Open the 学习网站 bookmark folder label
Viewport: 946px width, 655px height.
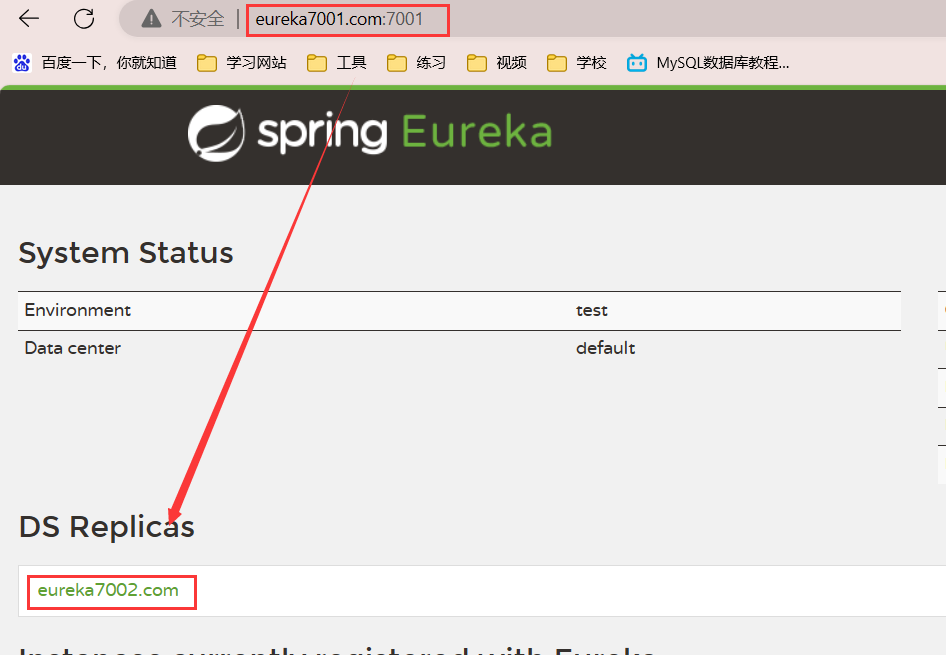tap(256, 63)
